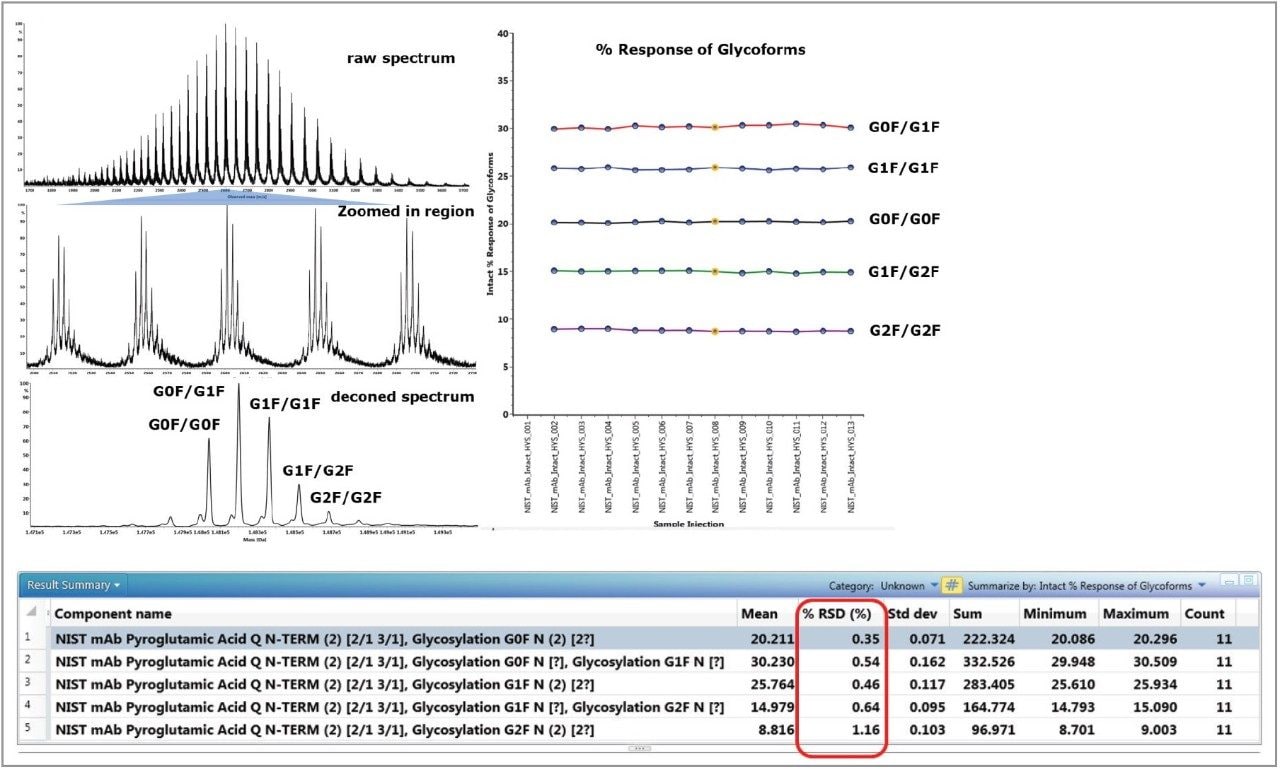The image size is (1280, 769).
Task: Click the Count column header
Action: point(1204,613)
